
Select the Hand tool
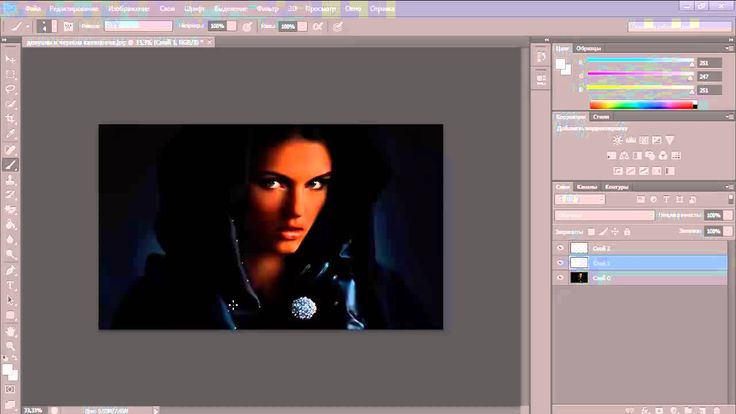(x=10, y=331)
